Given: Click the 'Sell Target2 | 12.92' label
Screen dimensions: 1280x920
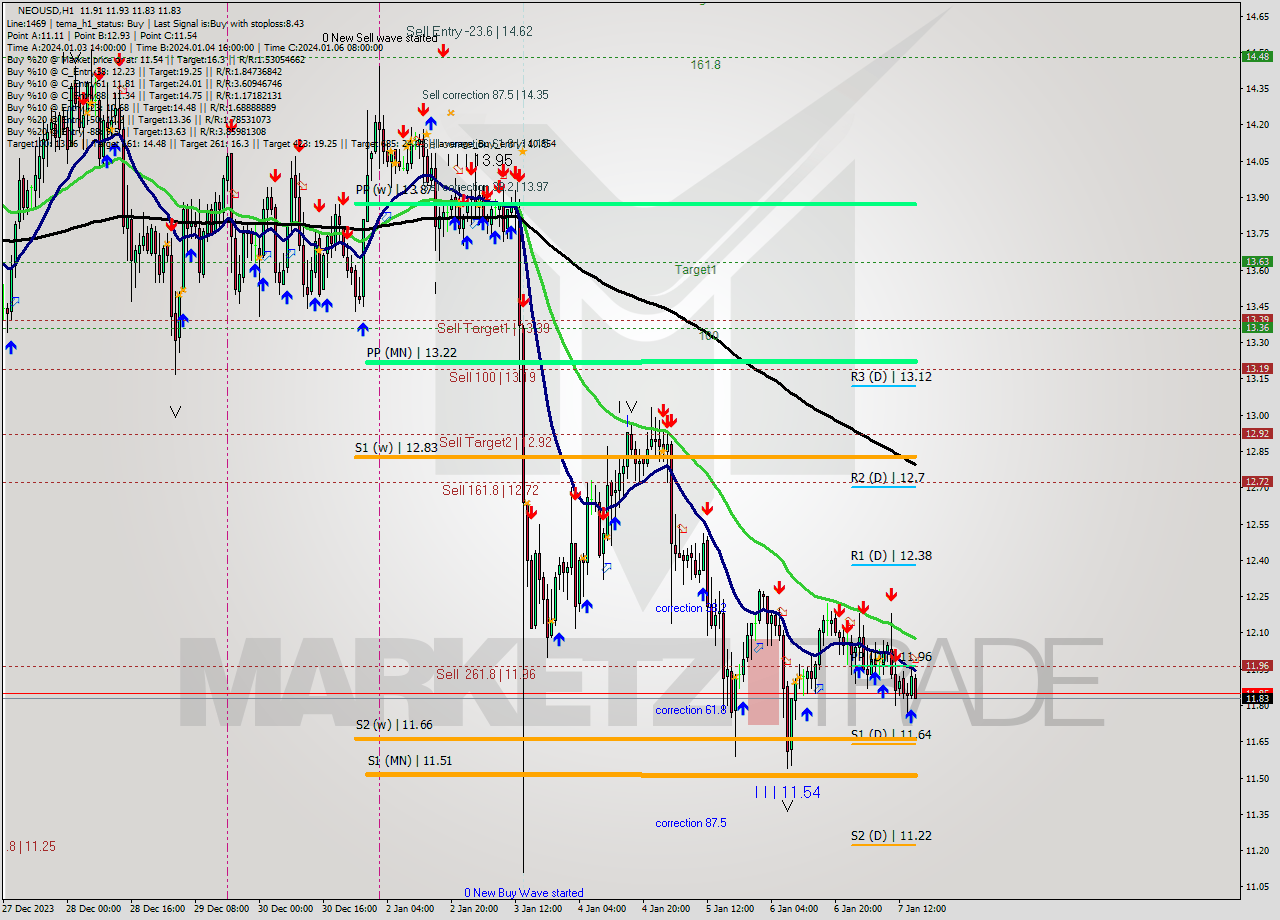Looking at the screenshot, I should pyautogui.click(x=496, y=442).
